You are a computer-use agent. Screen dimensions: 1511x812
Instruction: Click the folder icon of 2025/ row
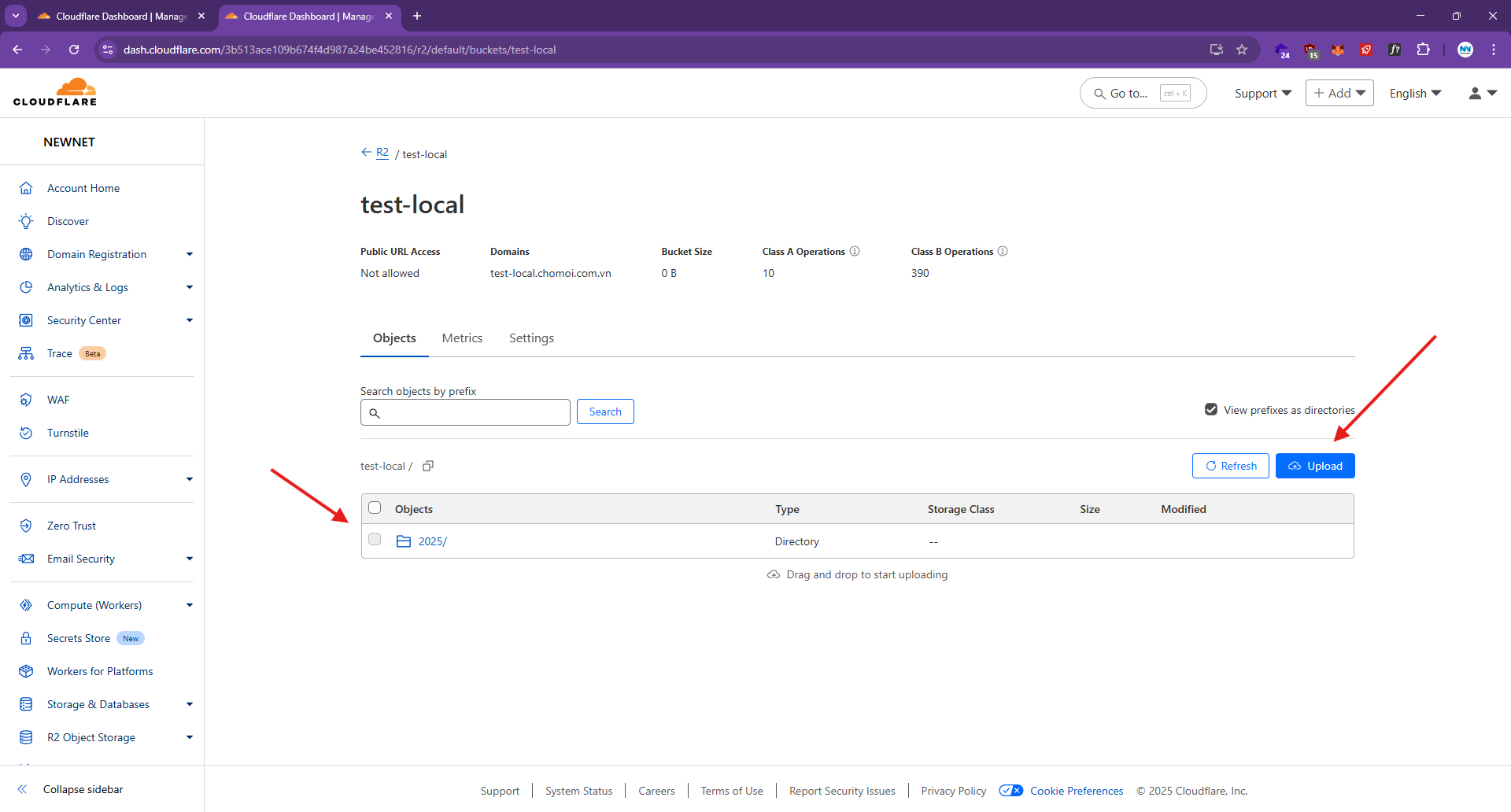point(404,541)
